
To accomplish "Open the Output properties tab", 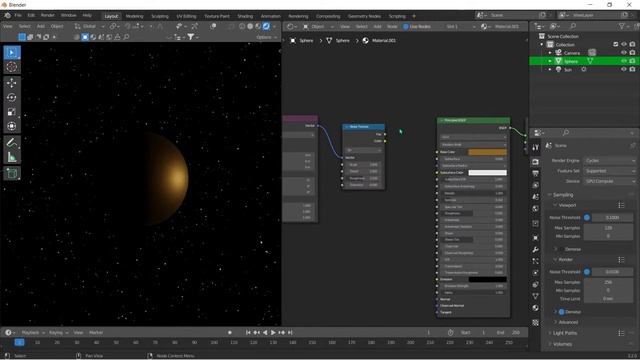I will click(x=536, y=174).
